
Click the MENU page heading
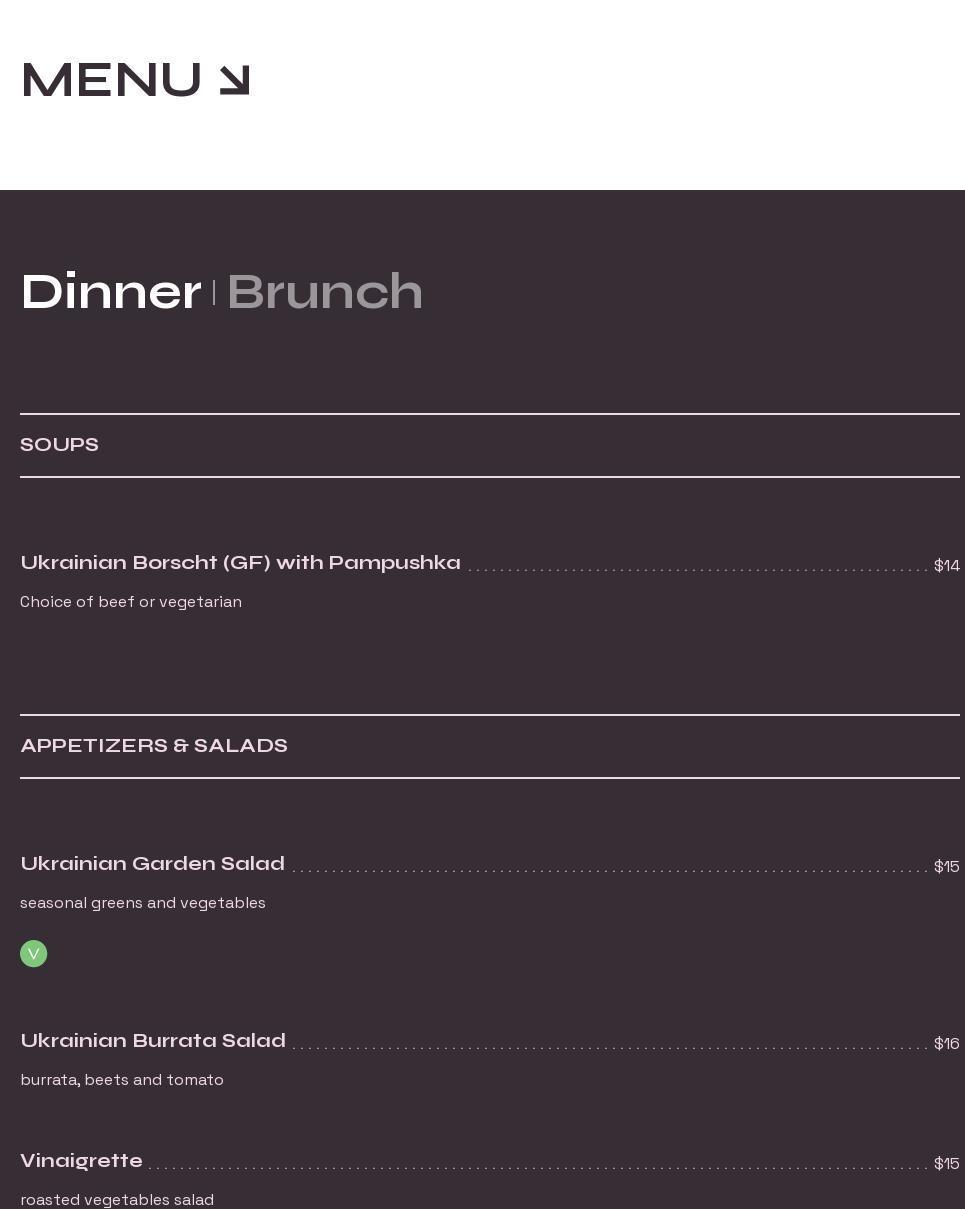[x=111, y=80]
